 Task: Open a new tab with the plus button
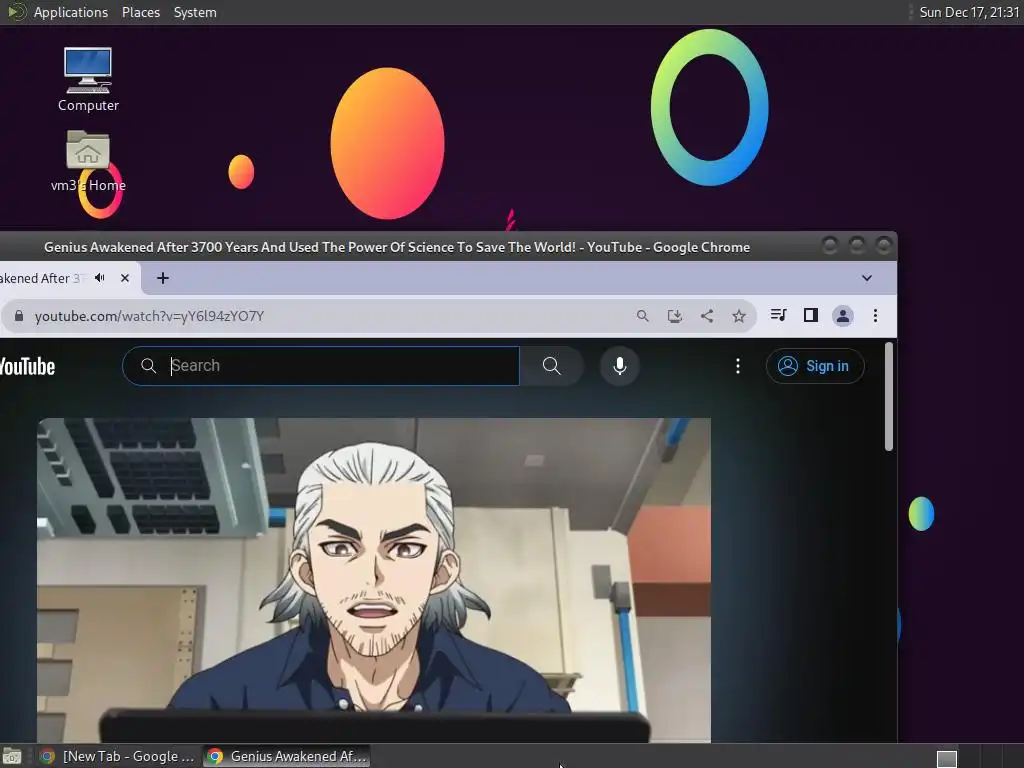coord(163,278)
